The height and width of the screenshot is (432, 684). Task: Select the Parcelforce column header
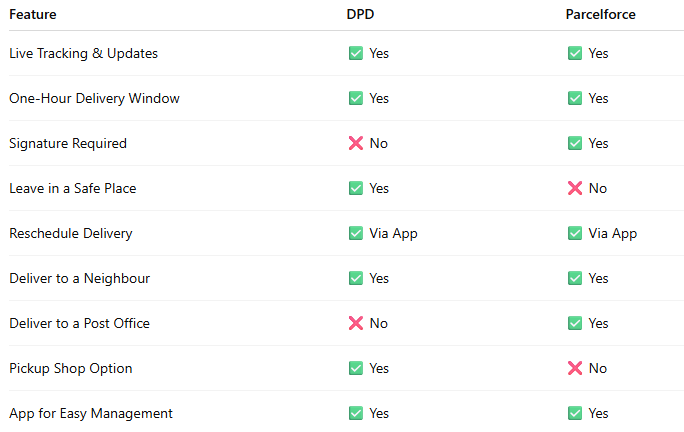point(601,15)
